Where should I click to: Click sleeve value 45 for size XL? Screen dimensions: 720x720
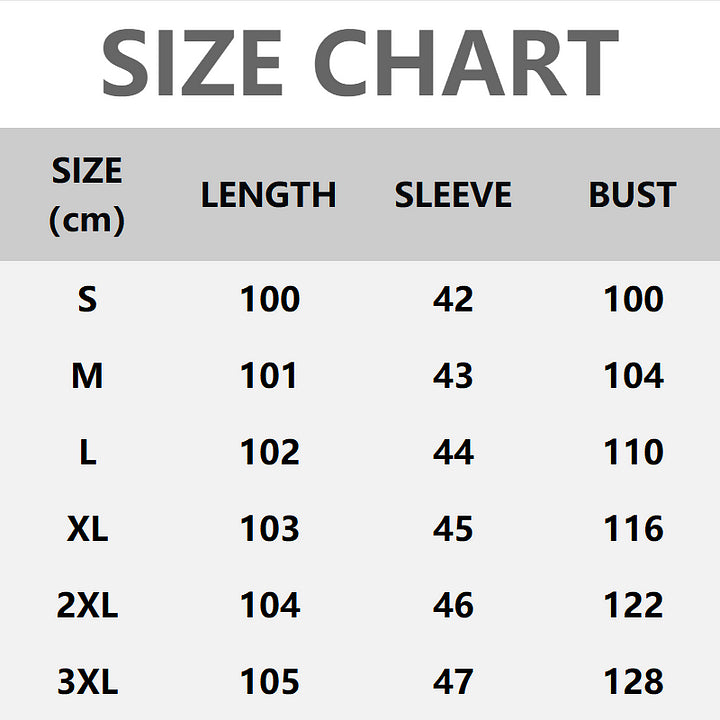click(x=453, y=528)
